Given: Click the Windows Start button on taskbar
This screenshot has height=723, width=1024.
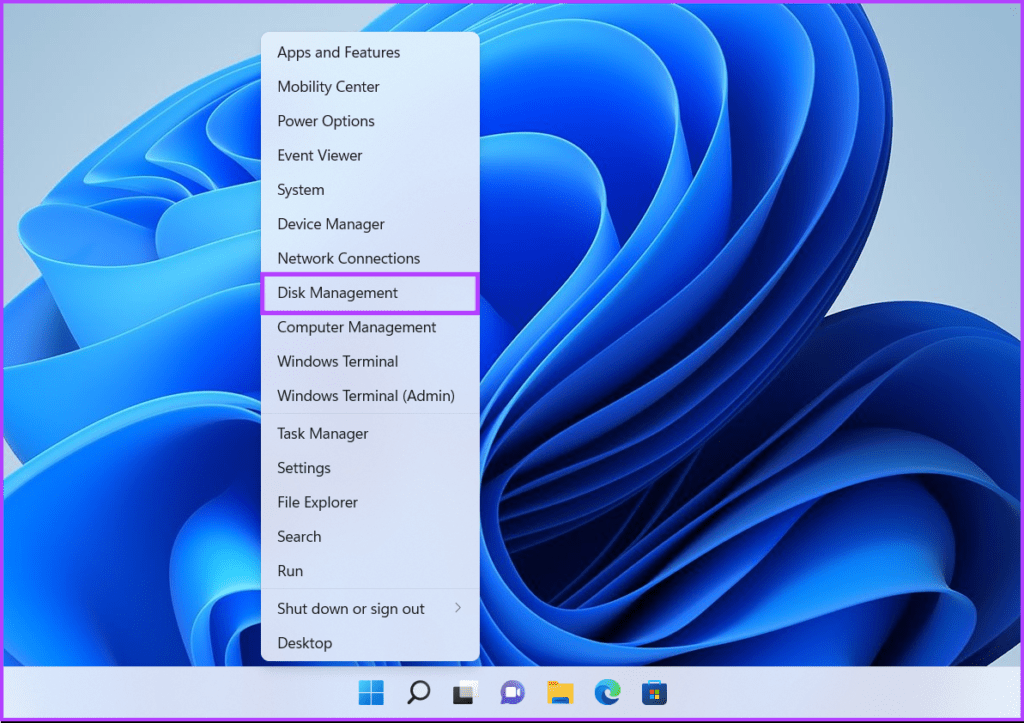Looking at the screenshot, I should 371,692.
